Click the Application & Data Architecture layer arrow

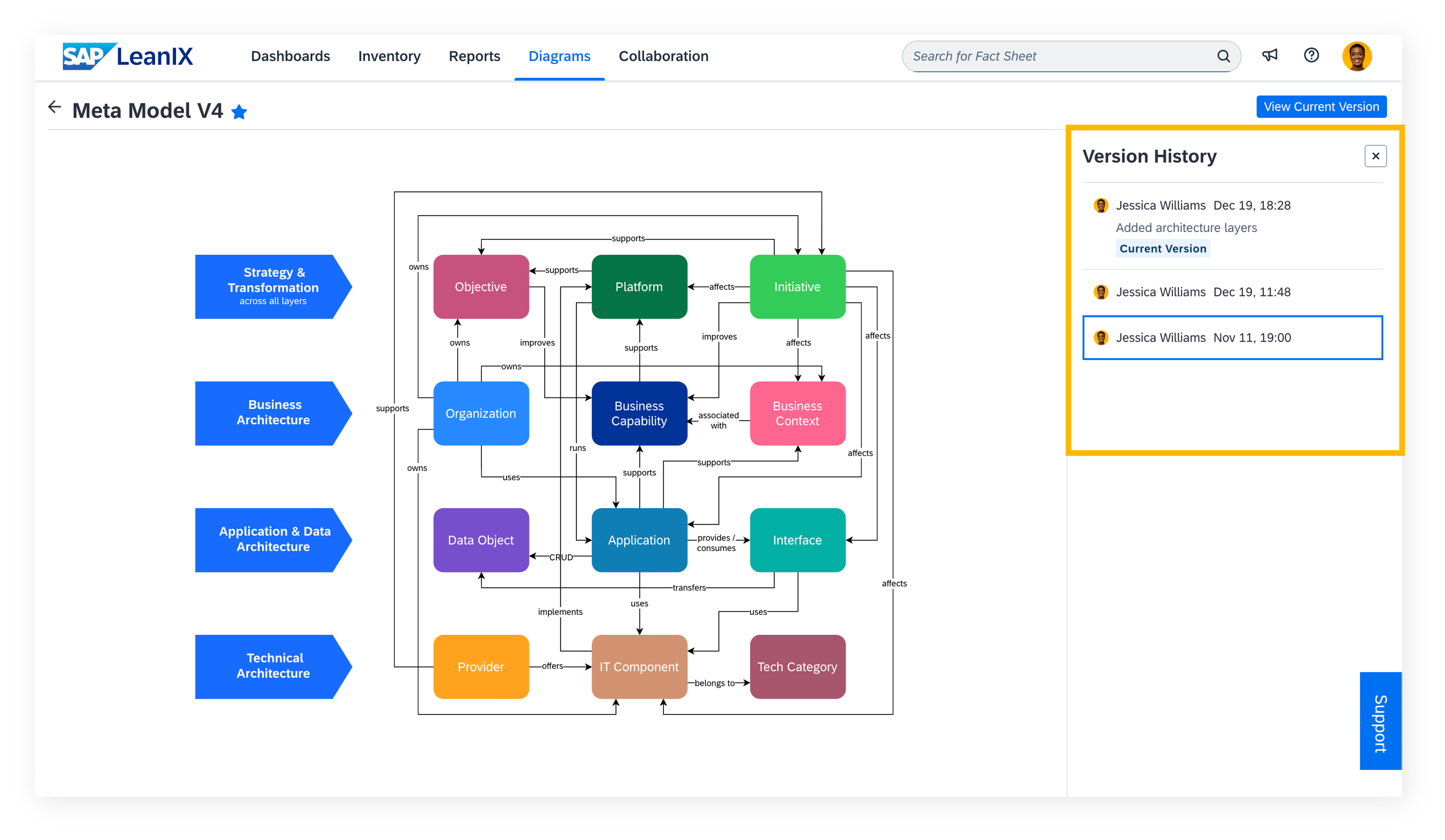pos(273,540)
